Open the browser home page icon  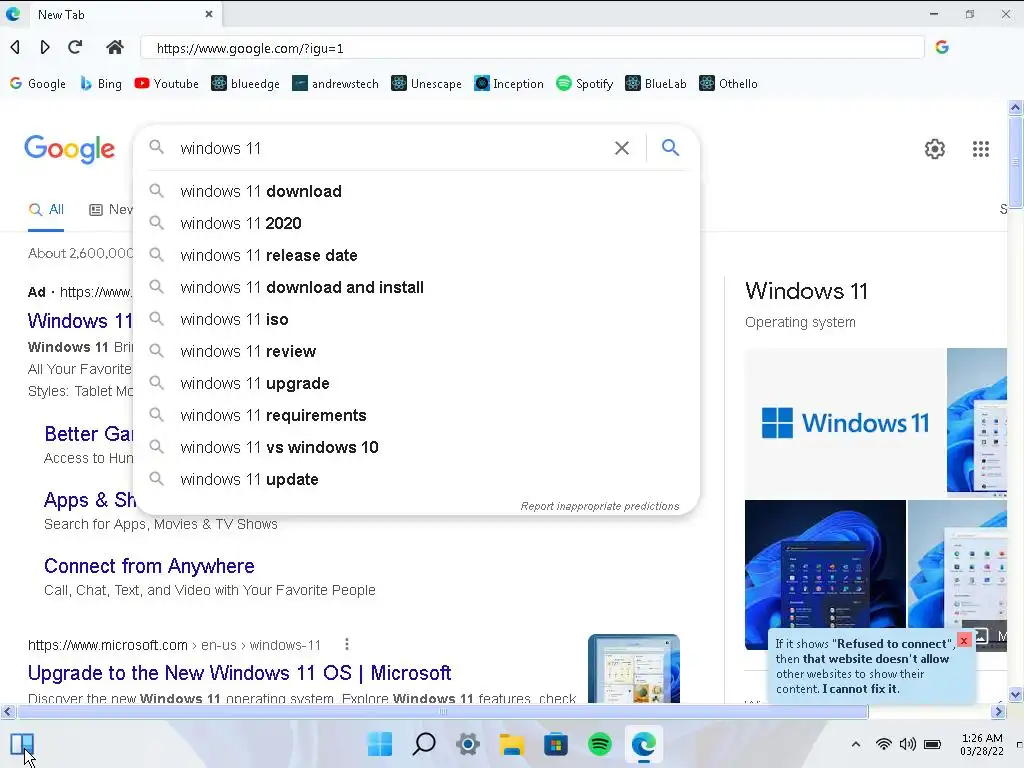[x=115, y=47]
